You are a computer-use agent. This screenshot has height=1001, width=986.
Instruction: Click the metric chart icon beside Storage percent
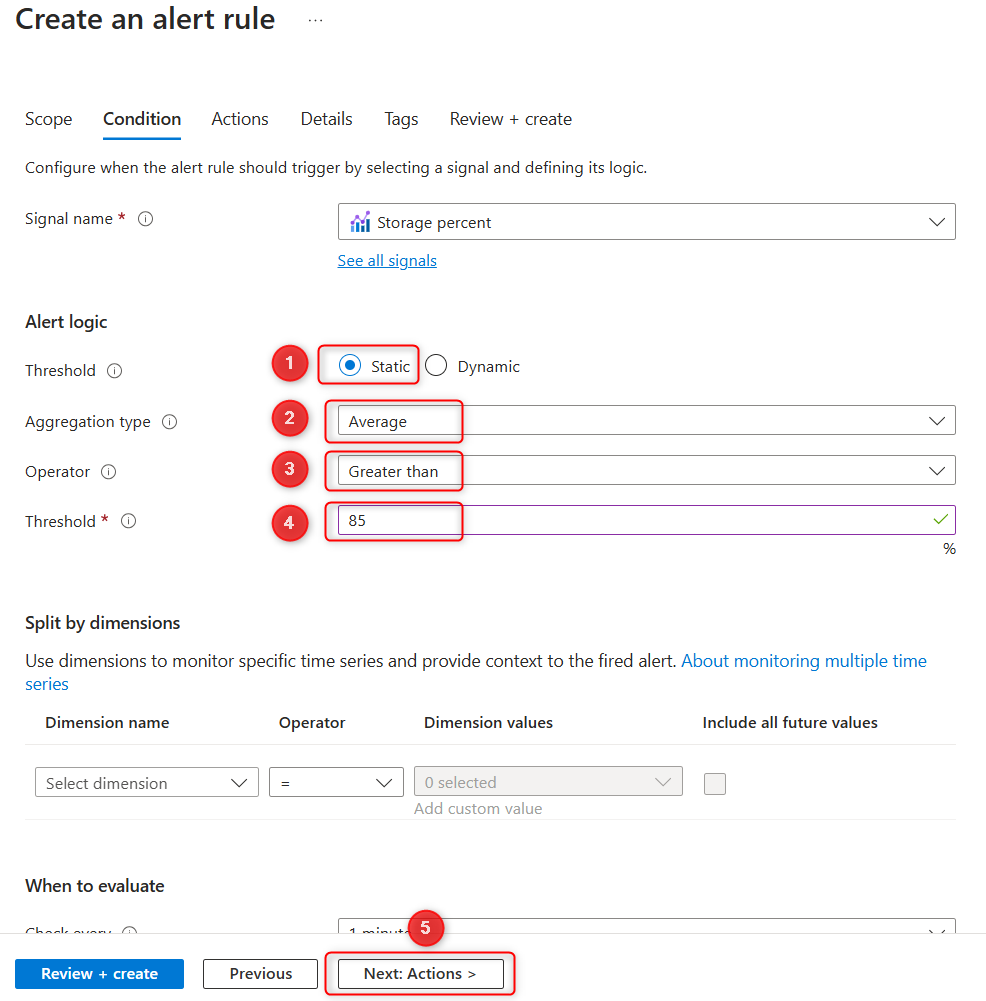(x=360, y=221)
